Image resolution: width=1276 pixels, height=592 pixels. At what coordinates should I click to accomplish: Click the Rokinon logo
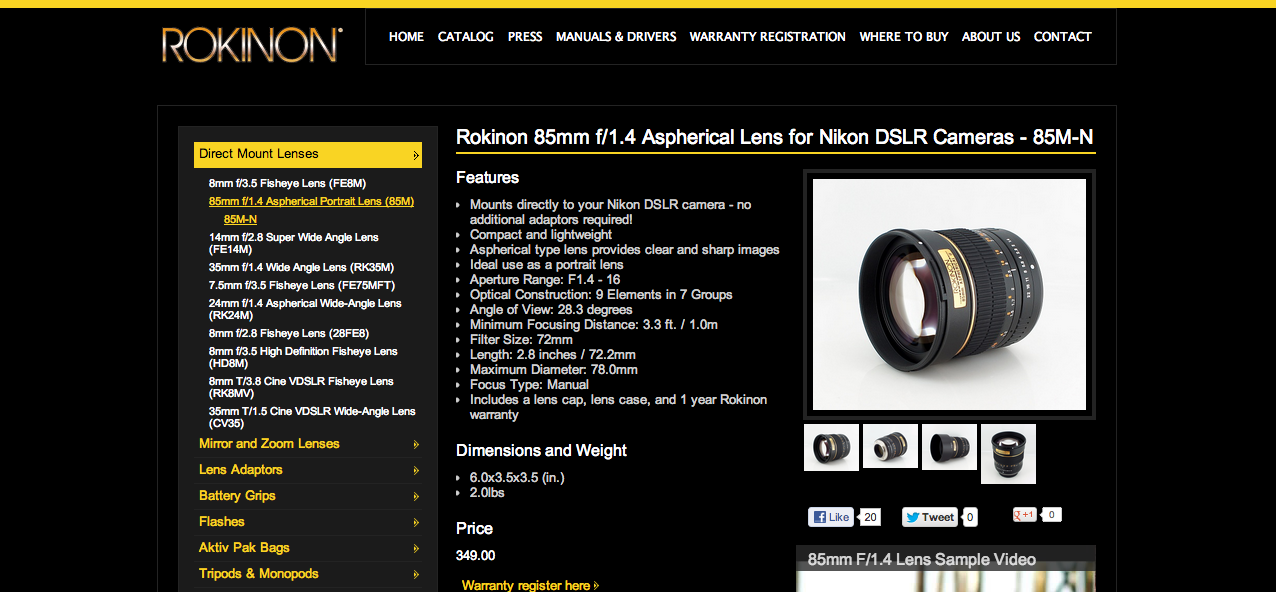tap(252, 45)
